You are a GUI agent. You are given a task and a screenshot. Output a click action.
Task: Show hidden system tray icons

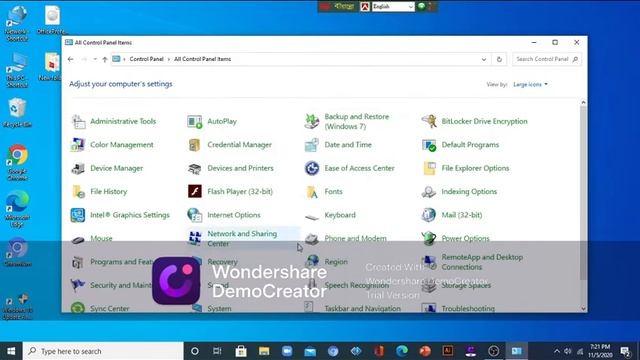point(557,351)
